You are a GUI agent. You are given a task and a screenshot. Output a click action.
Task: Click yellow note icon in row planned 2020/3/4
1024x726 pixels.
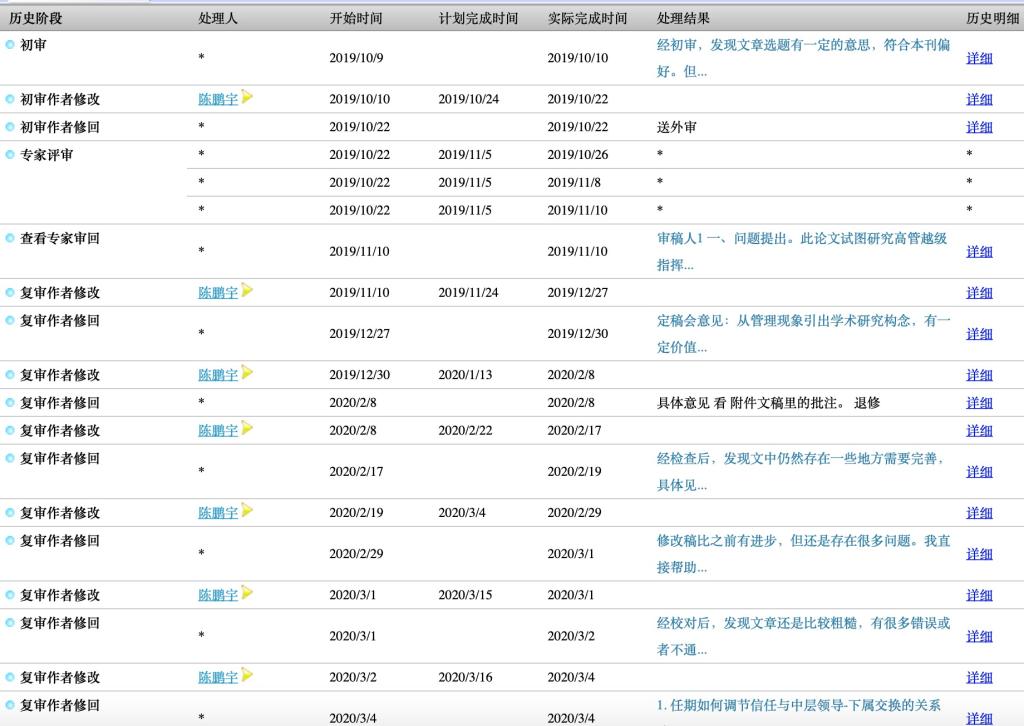[247, 511]
